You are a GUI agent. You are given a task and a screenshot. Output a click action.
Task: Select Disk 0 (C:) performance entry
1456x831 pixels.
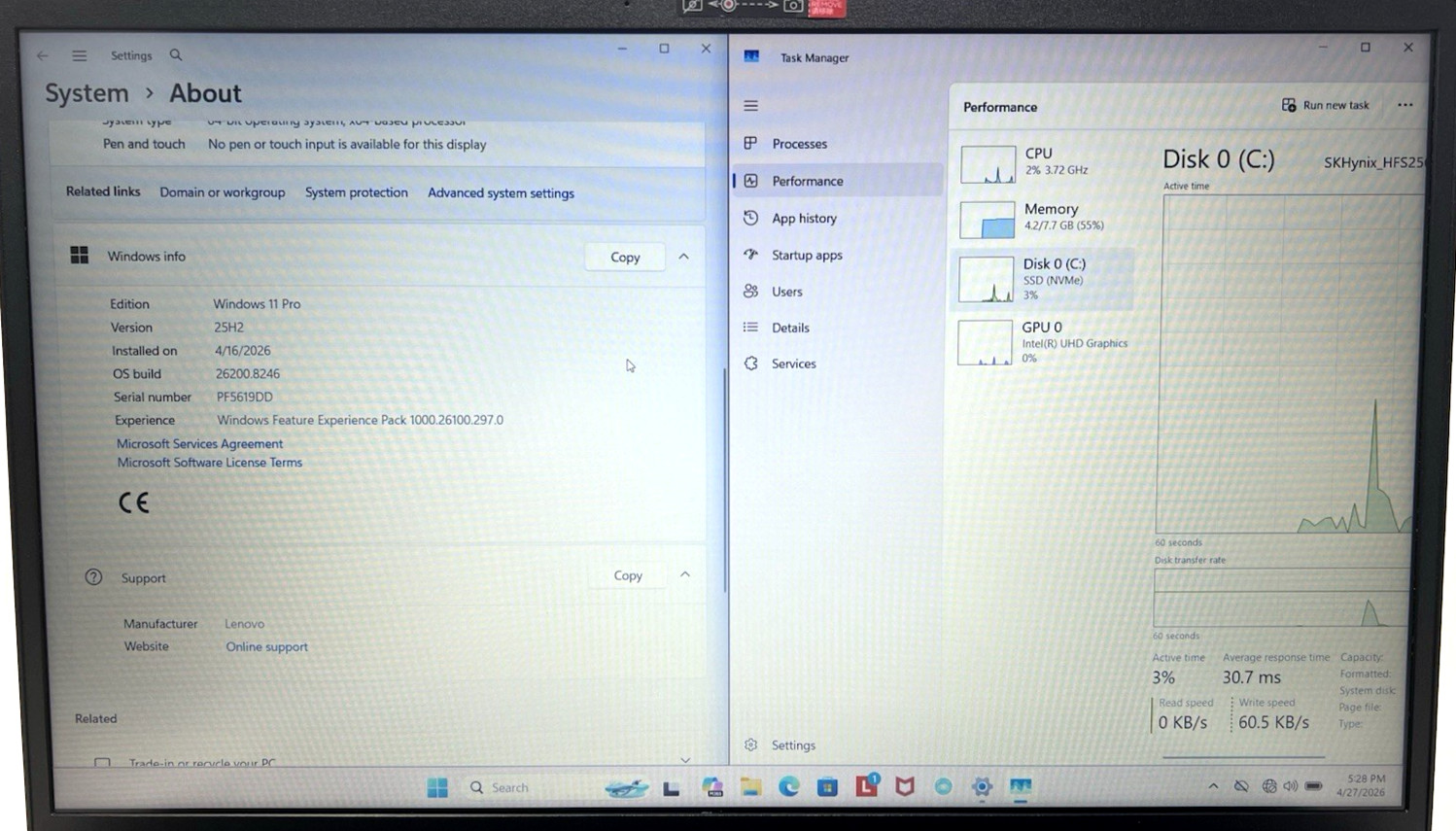tap(1042, 279)
